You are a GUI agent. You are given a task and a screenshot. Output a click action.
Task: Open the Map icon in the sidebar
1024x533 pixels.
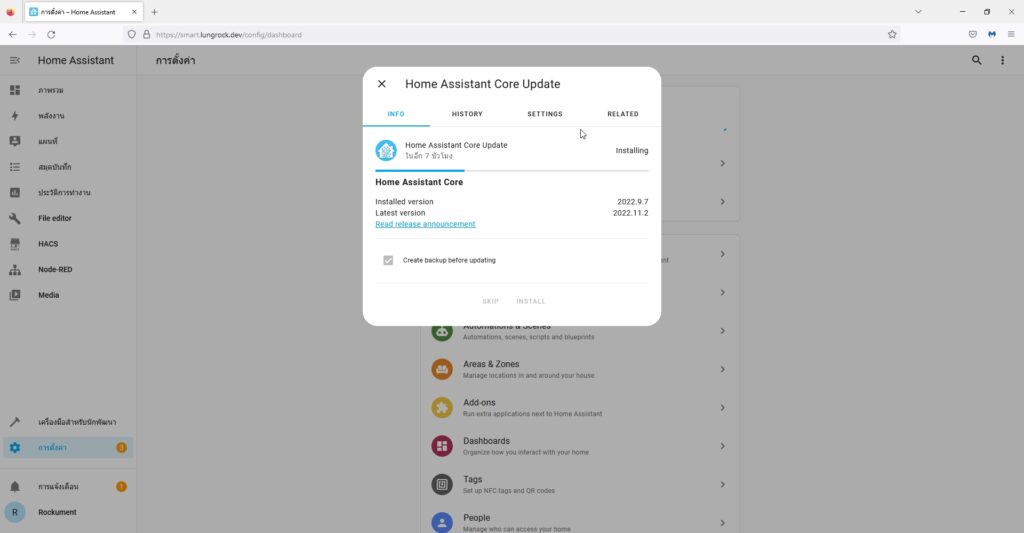click(14, 141)
